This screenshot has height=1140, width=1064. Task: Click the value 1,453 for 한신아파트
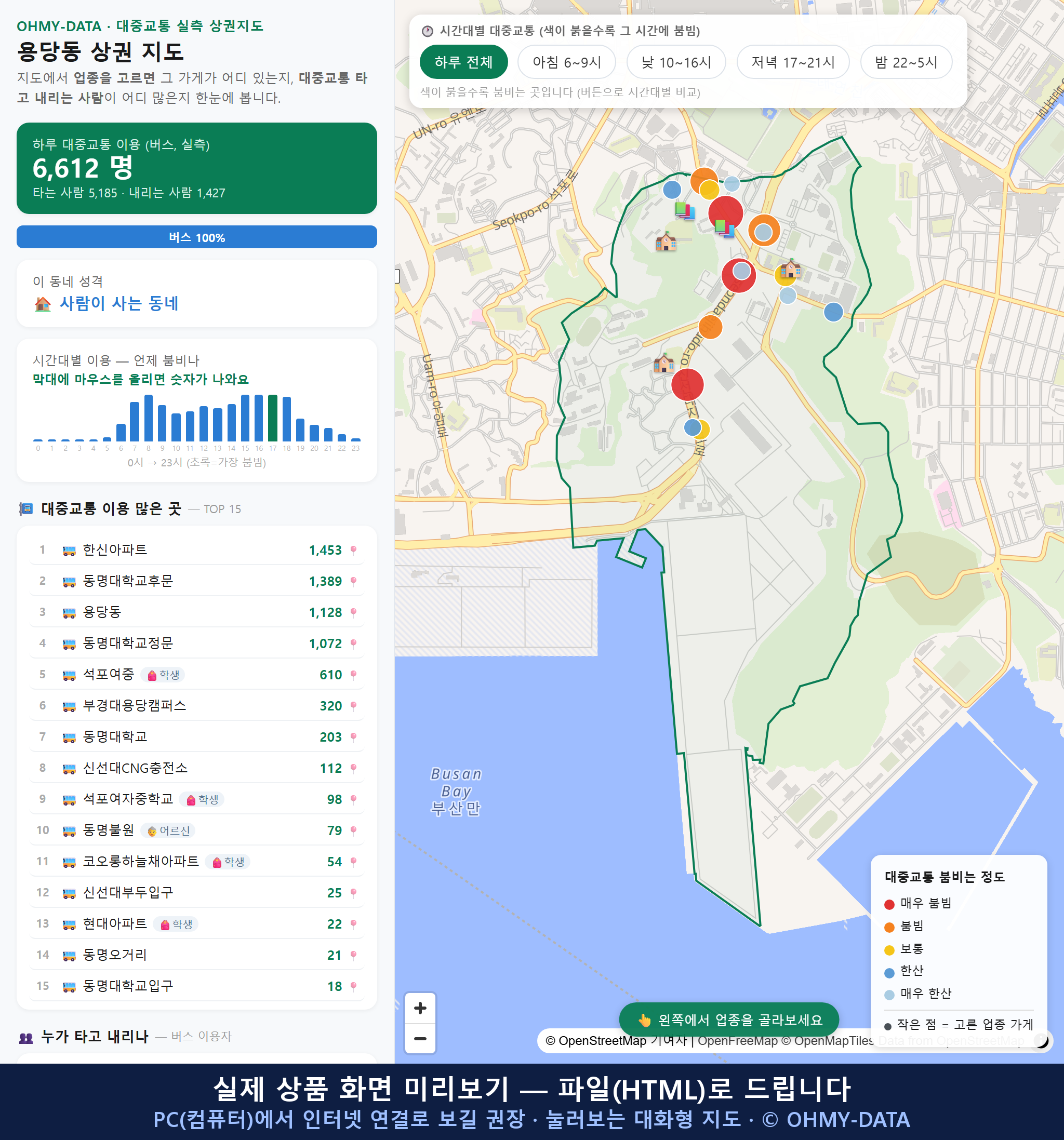[x=325, y=550]
